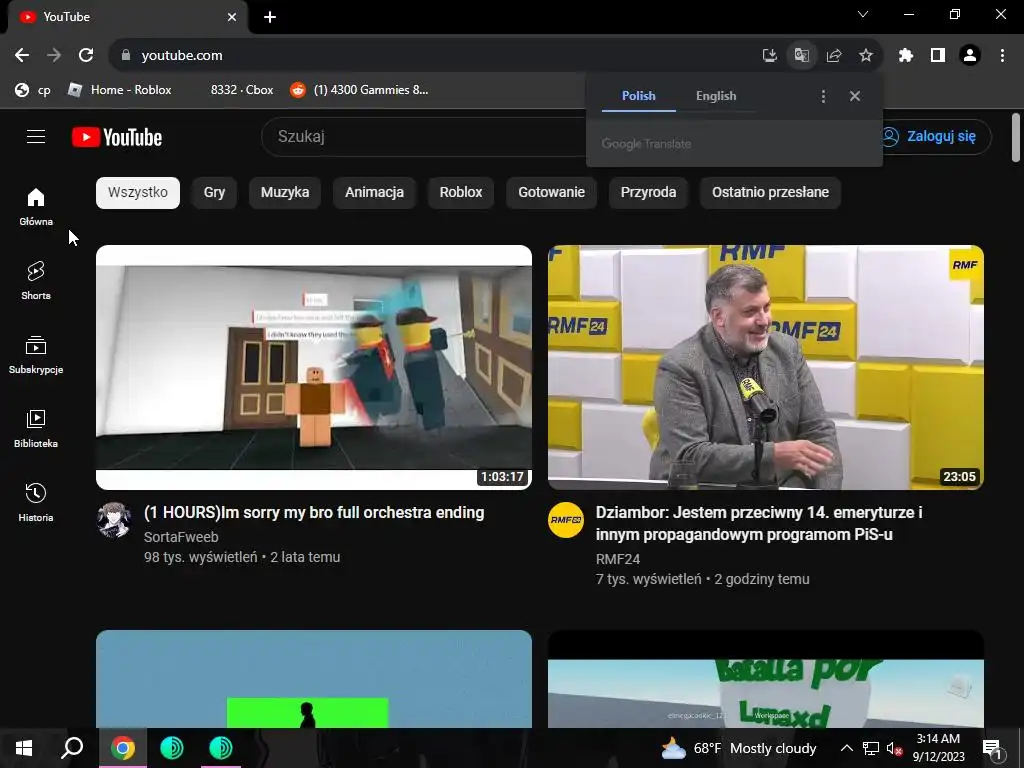
Task: Close the Google Translate popup
Action: pyautogui.click(x=855, y=96)
